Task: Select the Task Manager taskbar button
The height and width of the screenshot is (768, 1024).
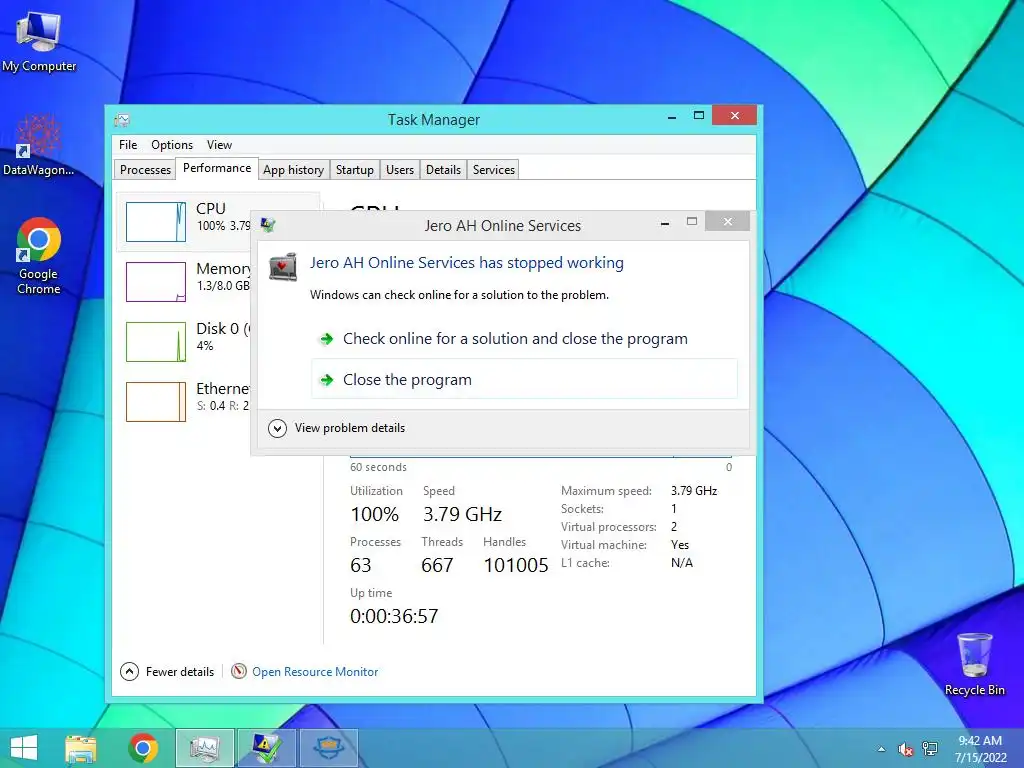Action: [x=204, y=748]
